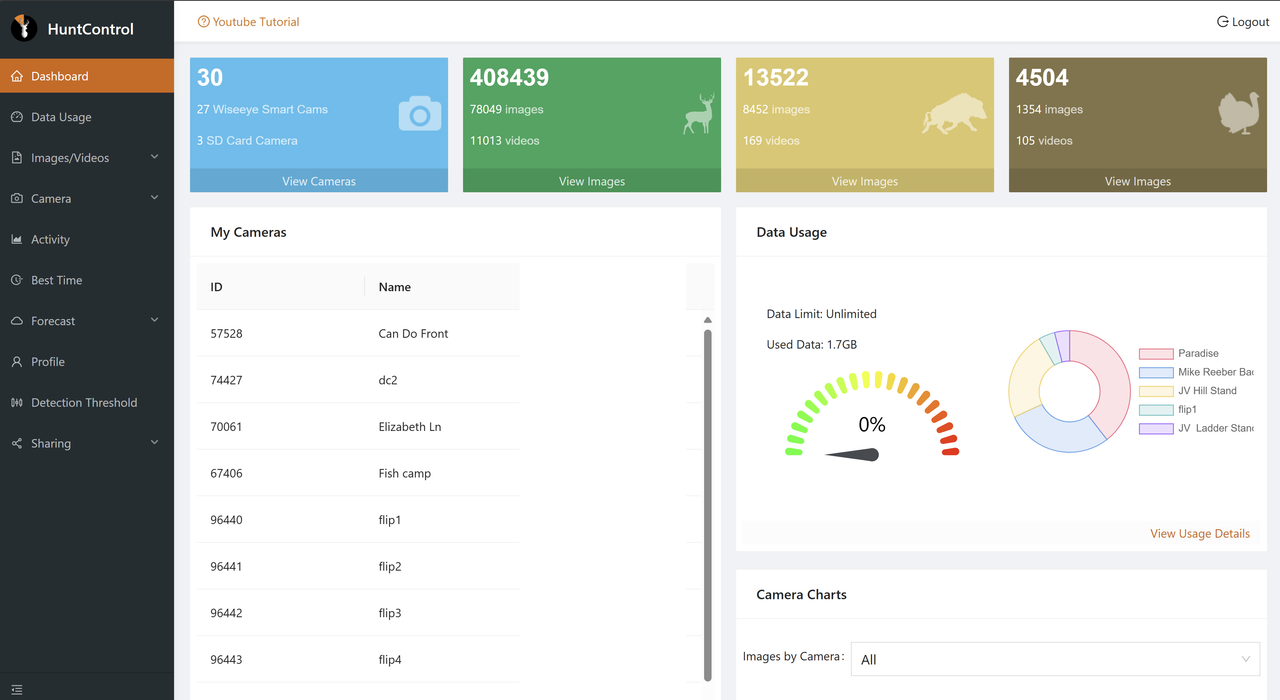The width and height of the screenshot is (1280, 700).
Task: Click the Images/Videos file icon
Action: (x=17, y=158)
